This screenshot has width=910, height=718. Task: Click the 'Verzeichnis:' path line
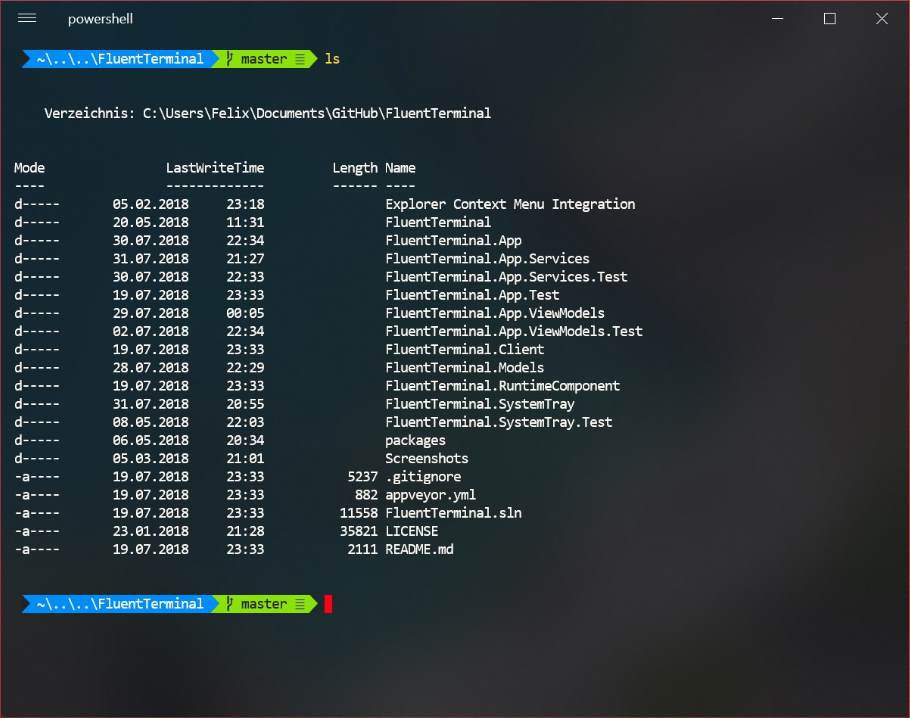click(x=268, y=113)
